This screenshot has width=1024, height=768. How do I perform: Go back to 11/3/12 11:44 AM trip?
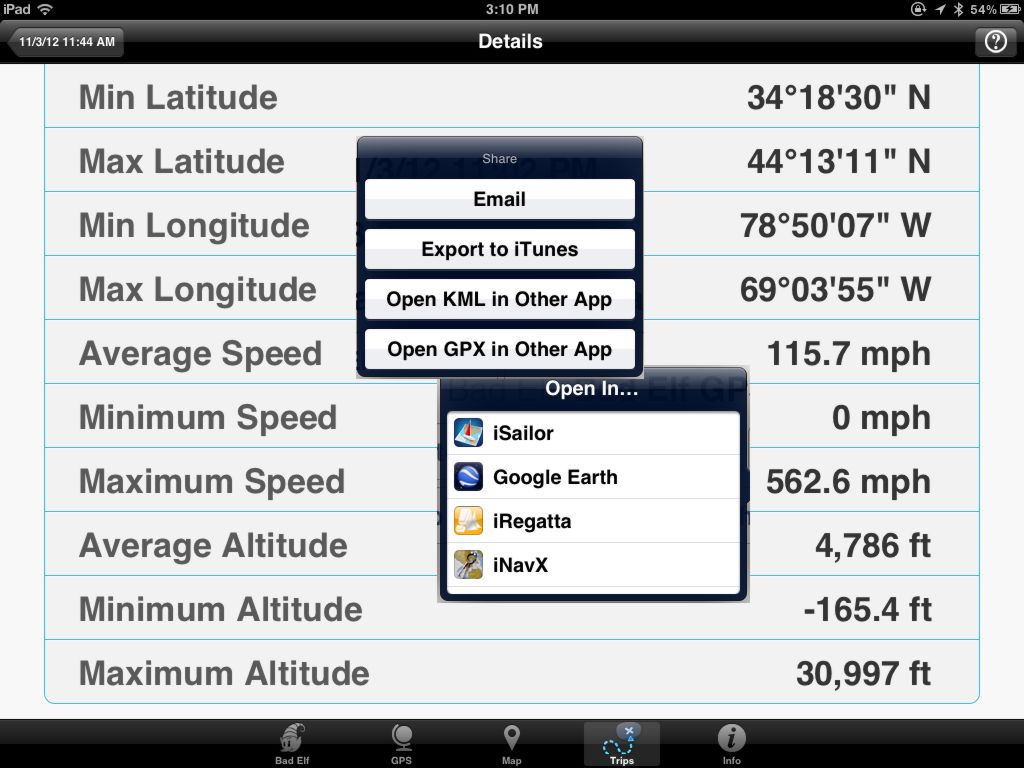point(65,42)
